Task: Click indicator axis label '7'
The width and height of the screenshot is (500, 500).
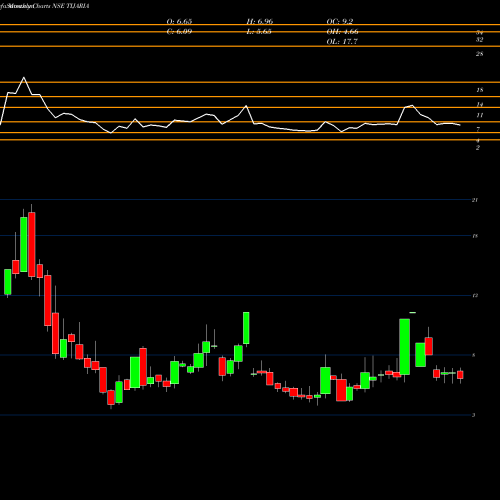Action: point(478,129)
